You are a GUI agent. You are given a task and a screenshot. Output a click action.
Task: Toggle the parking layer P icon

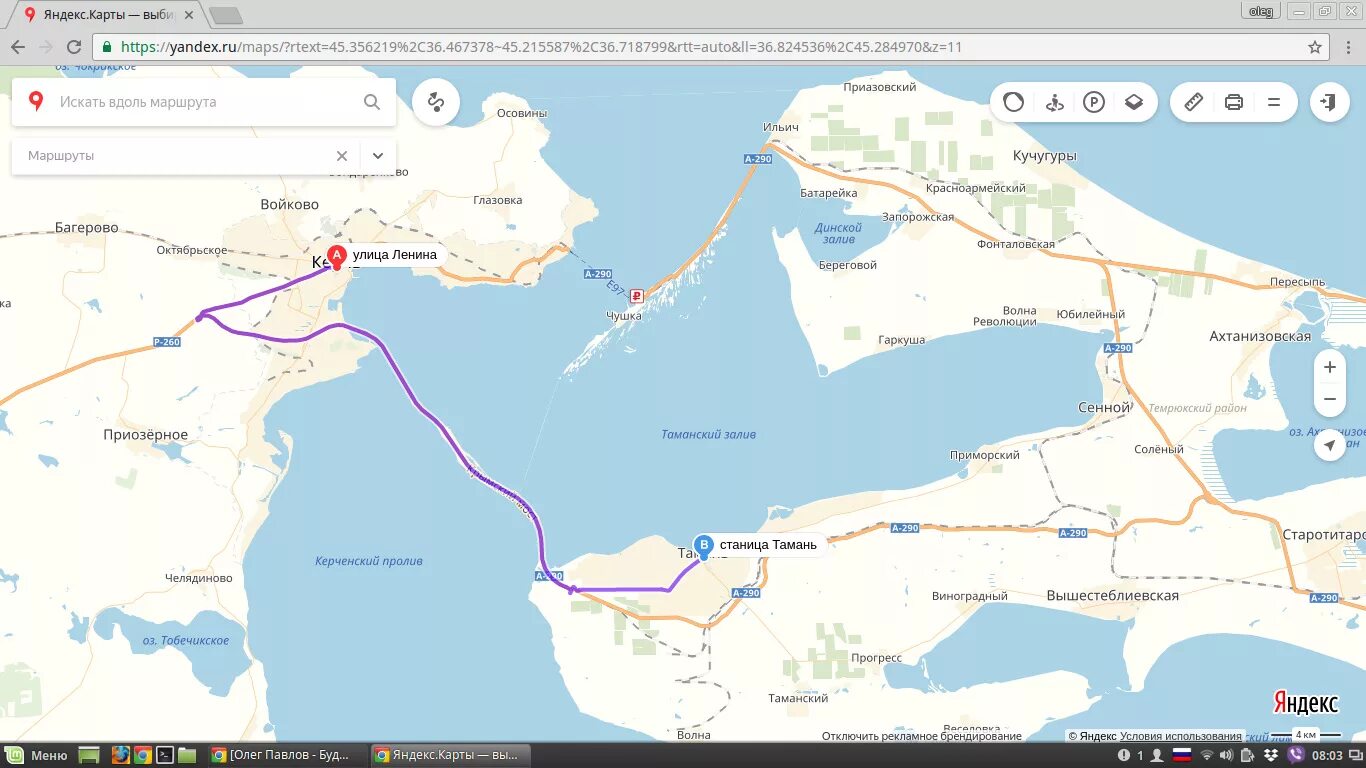[1094, 102]
